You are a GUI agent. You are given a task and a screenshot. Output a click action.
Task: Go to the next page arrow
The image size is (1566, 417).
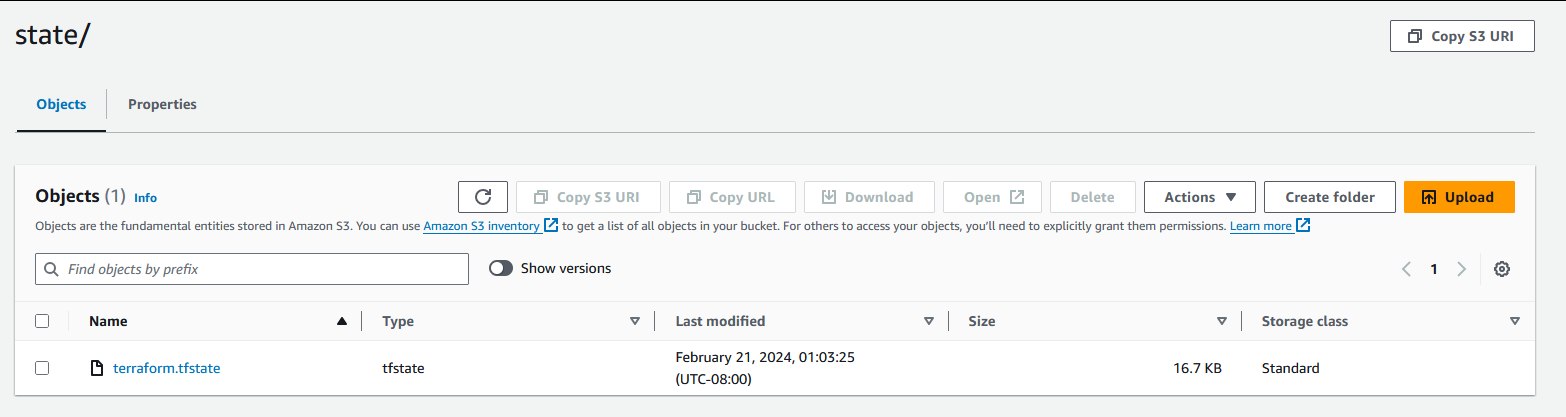1461,269
